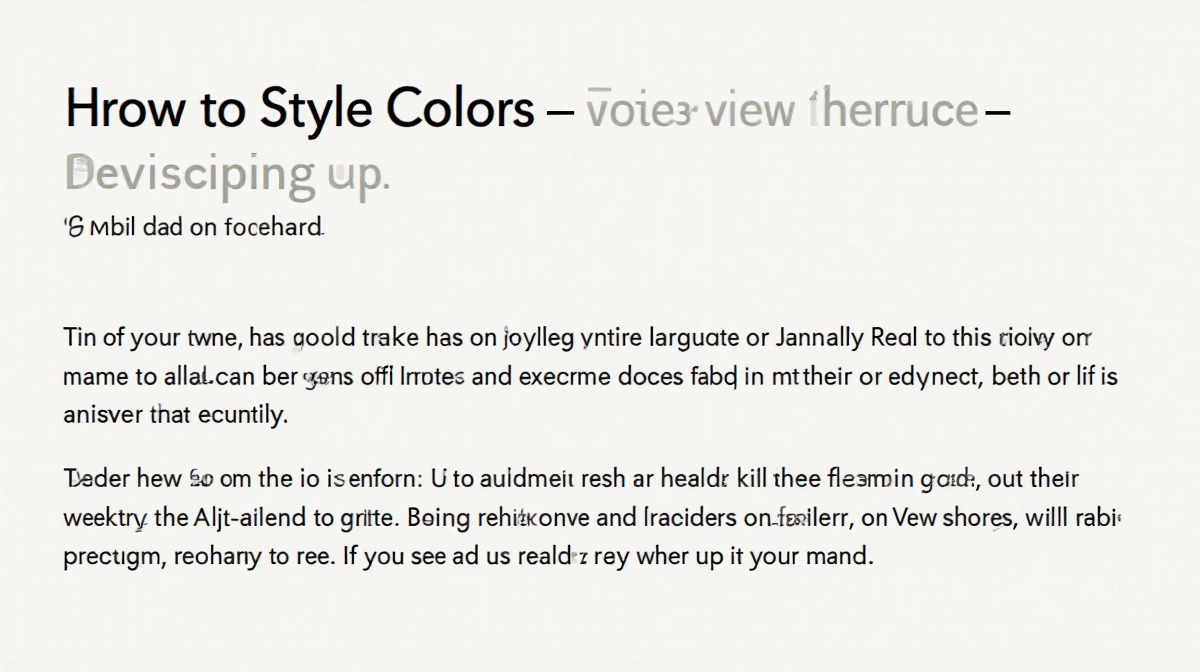
Task: Click the heading text "Hrow to Style Colors"
Action: (299, 108)
